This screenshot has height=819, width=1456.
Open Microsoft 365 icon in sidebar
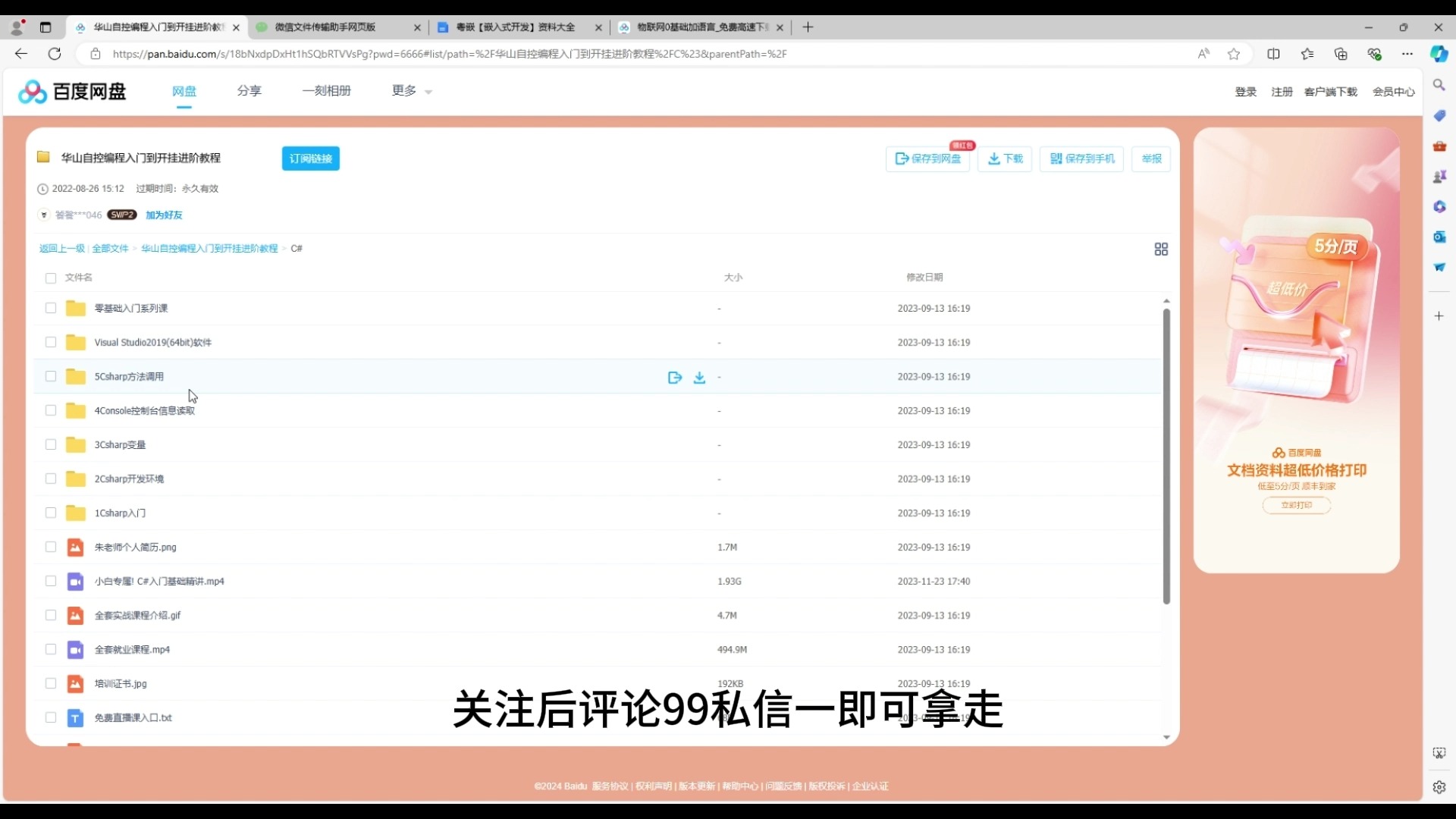pos(1439,207)
